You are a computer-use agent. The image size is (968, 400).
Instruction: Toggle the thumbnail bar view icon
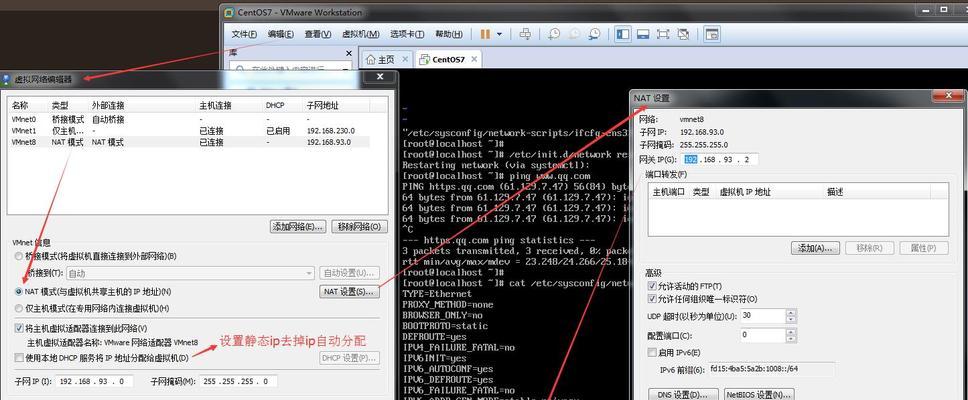coord(643,34)
